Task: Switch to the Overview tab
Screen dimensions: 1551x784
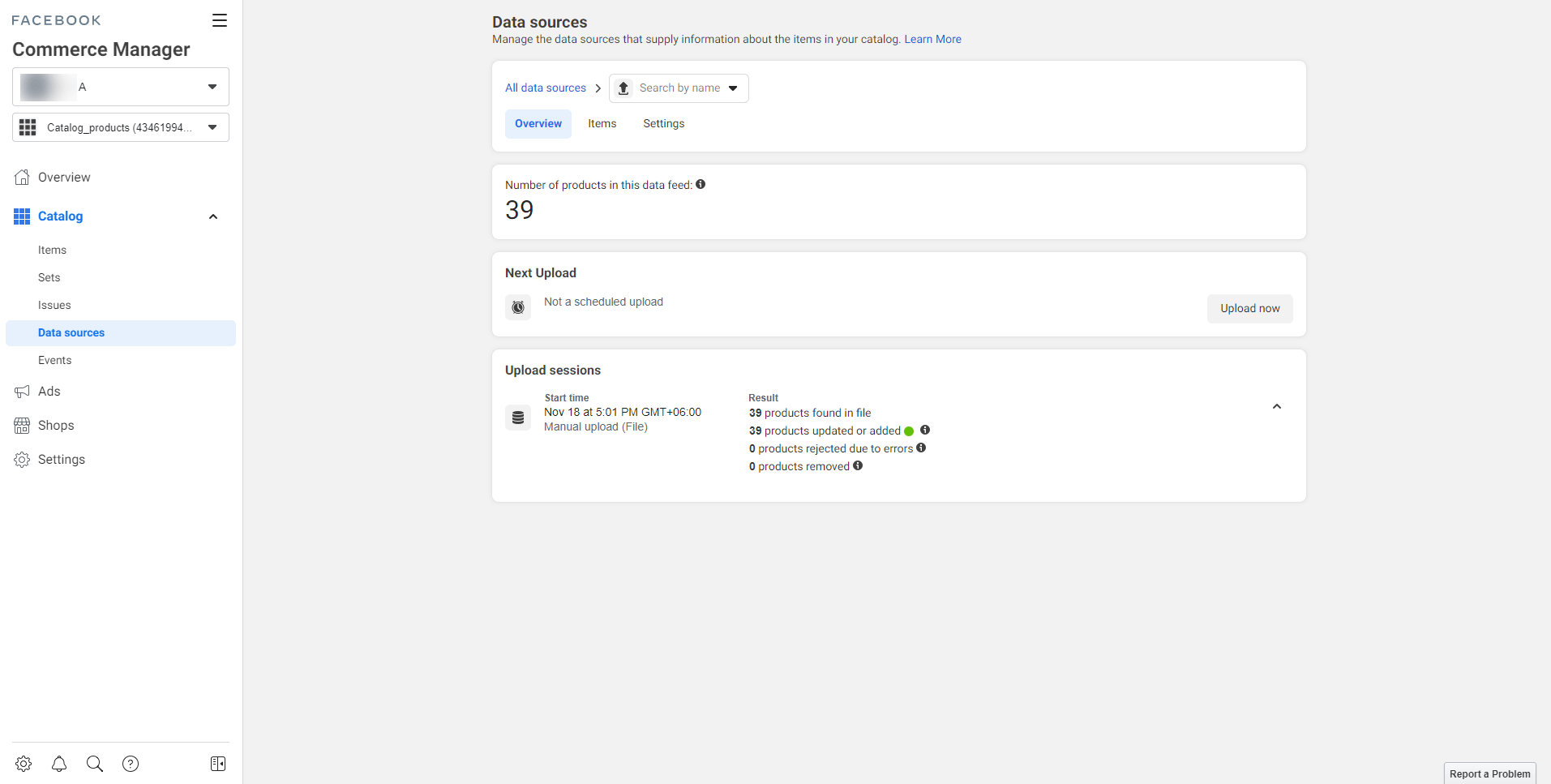Action: click(538, 124)
